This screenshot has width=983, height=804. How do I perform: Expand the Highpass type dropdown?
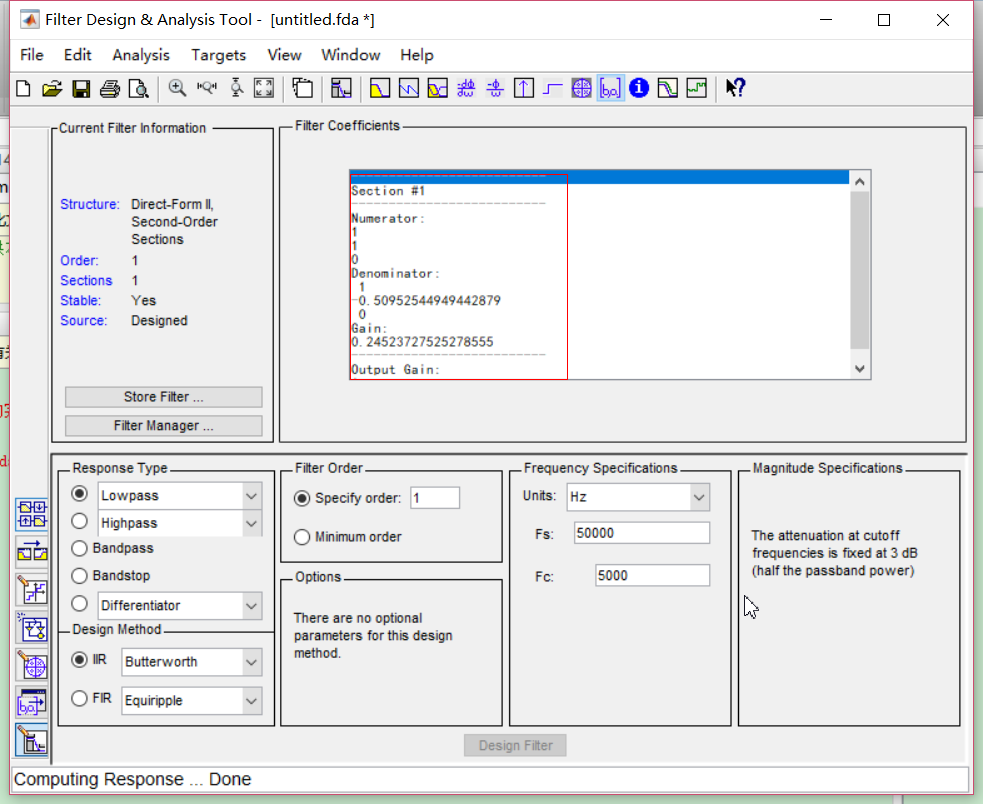coord(251,524)
